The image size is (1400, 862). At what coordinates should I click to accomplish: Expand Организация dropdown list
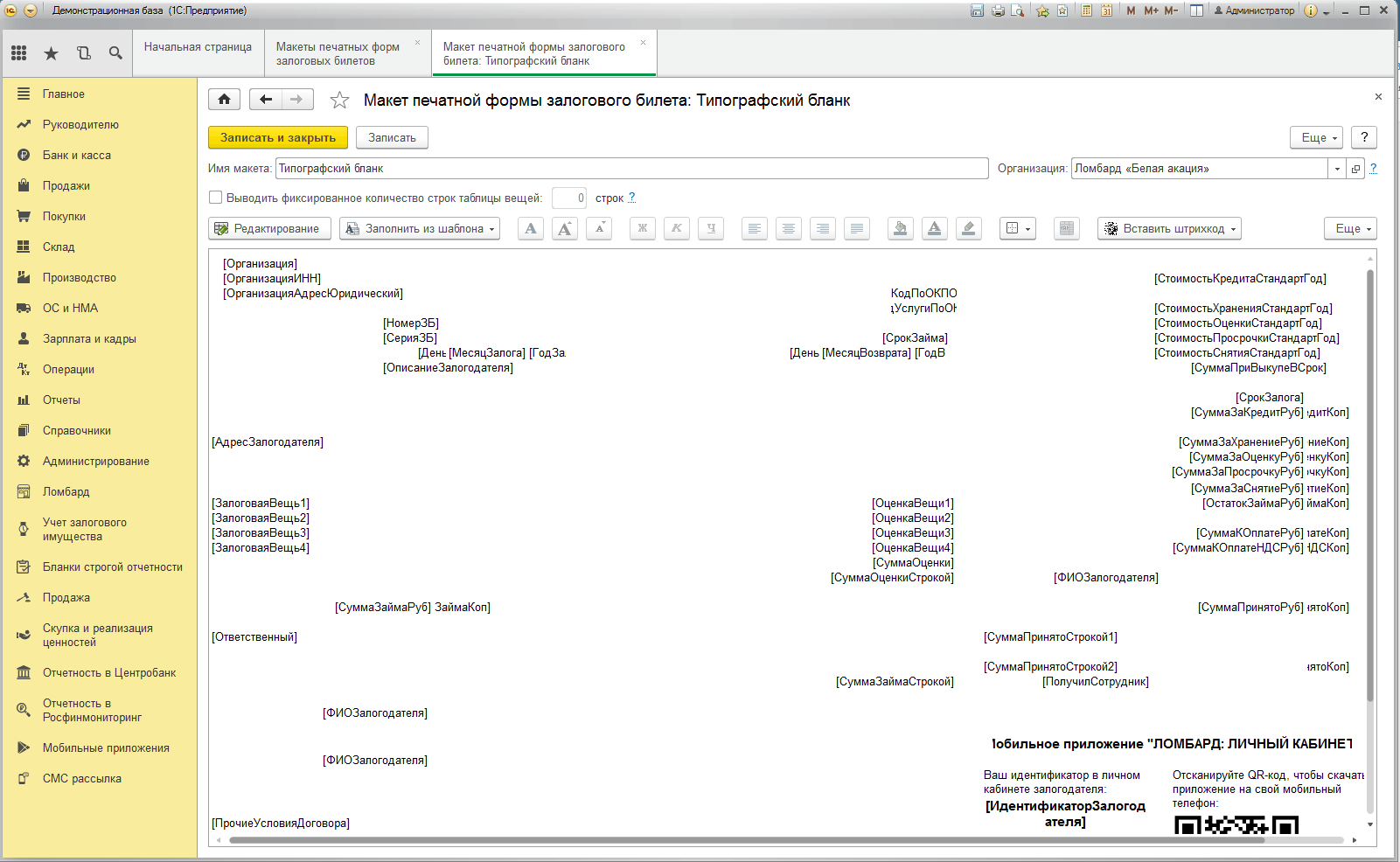tap(1337, 168)
